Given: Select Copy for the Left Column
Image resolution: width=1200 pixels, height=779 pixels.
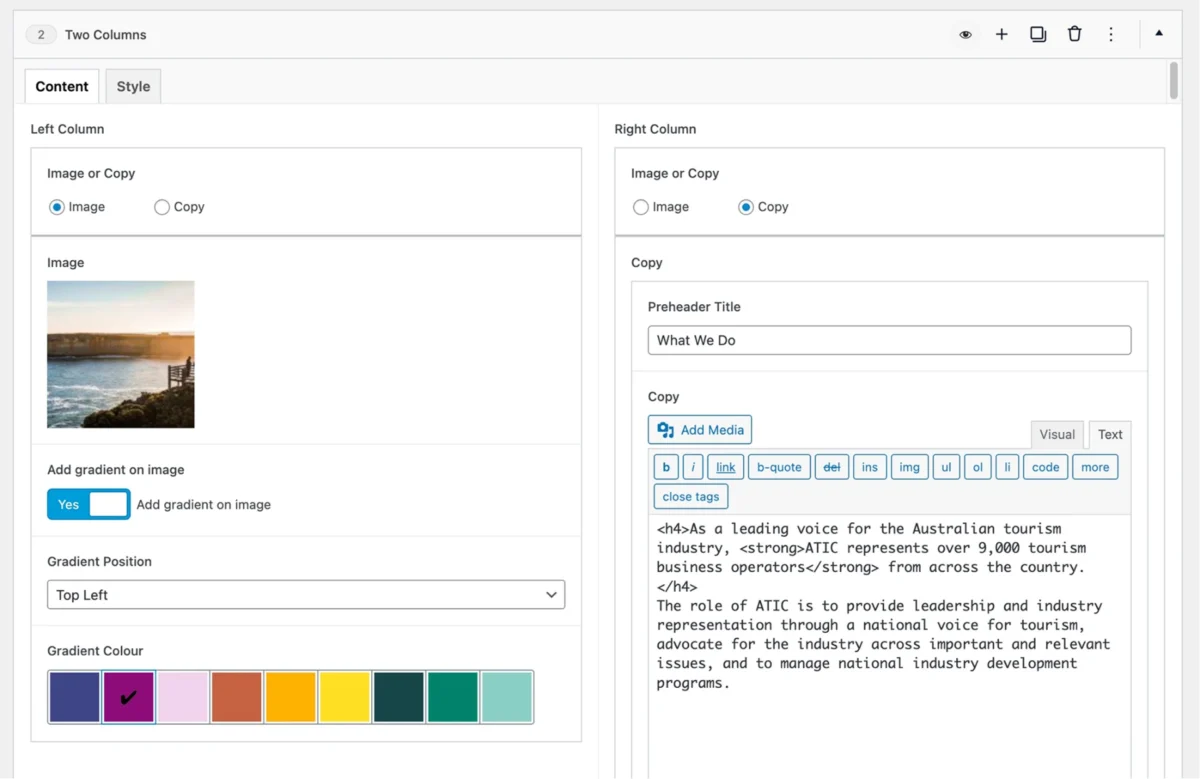Looking at the screenshot, I should [x=161, y=207].
